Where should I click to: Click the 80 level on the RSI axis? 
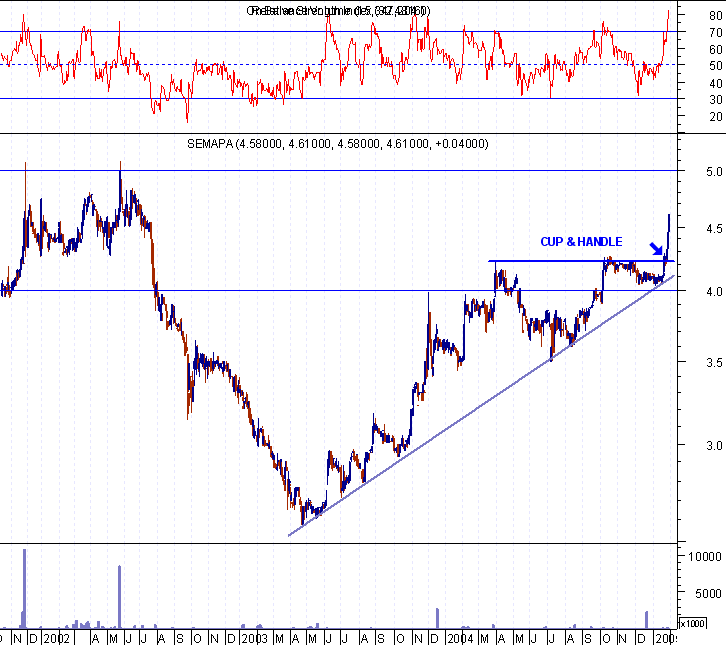tap(715, 16)
